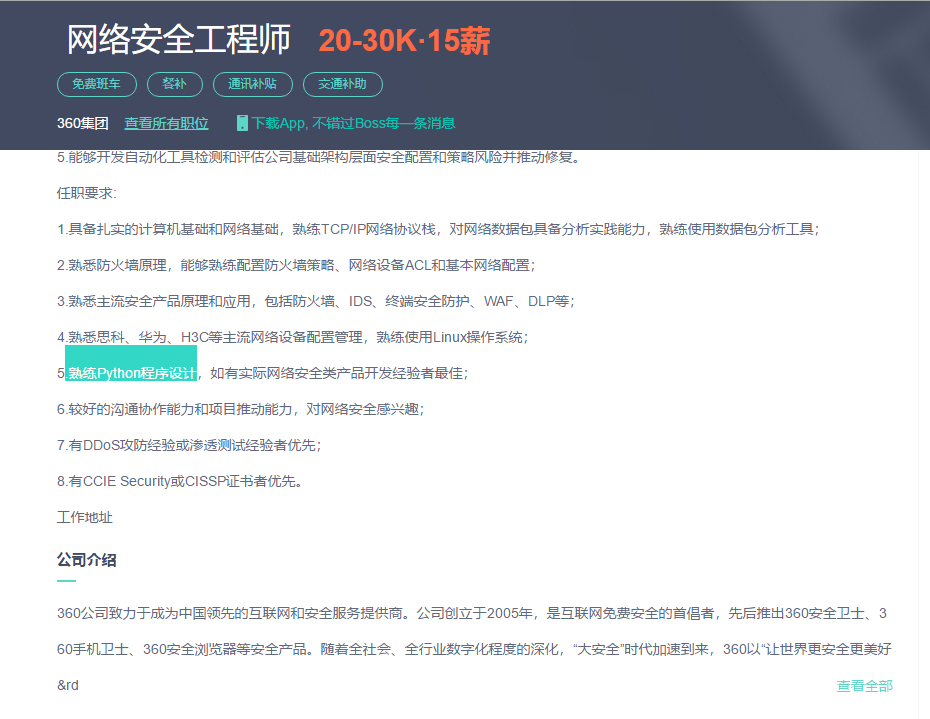Click the DDoS攻防经验 requirement line
The image size is (930, 719).
pyautogui.click(x=189, y=445)
